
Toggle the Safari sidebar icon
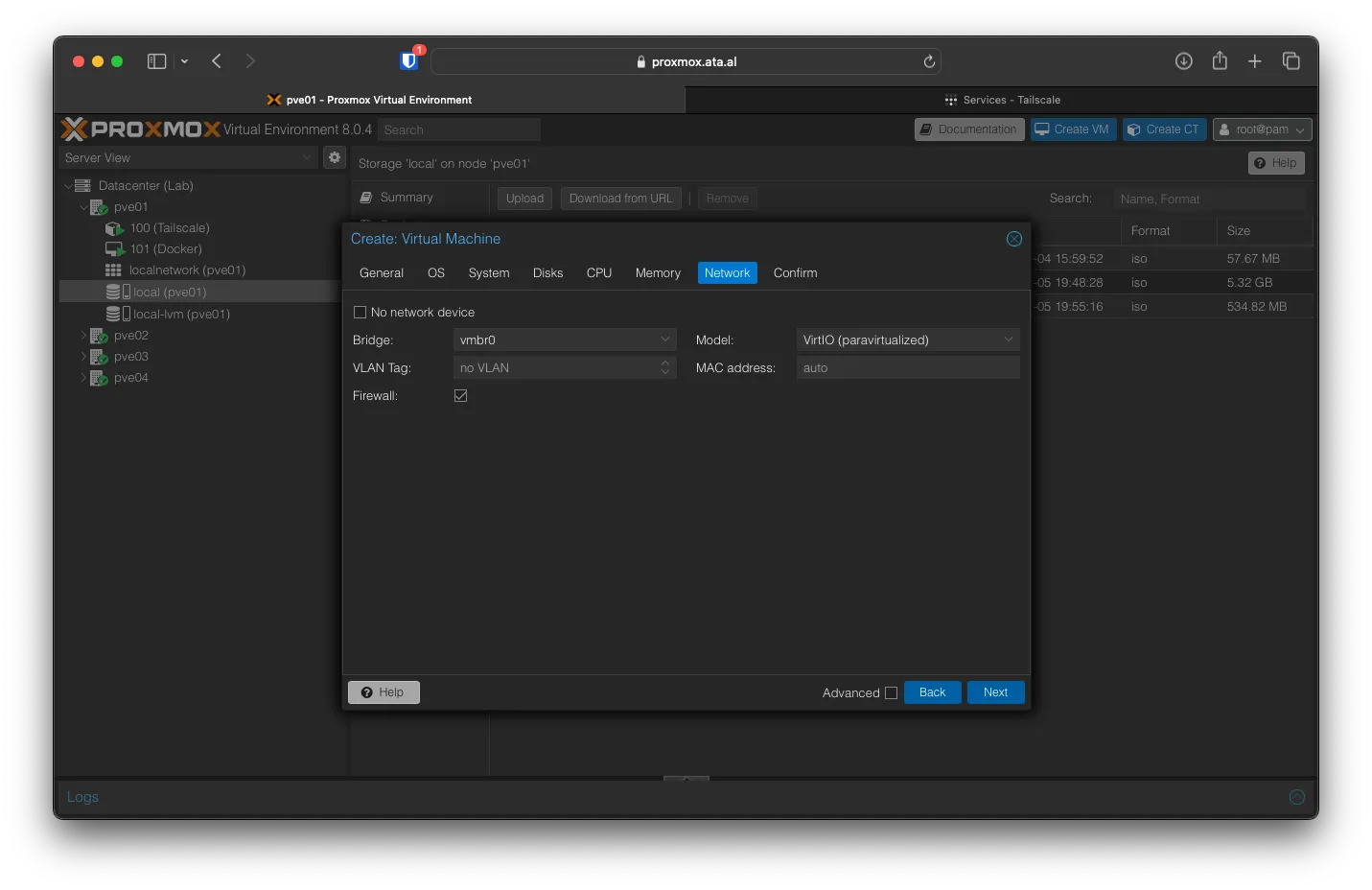tap(157, 61)
